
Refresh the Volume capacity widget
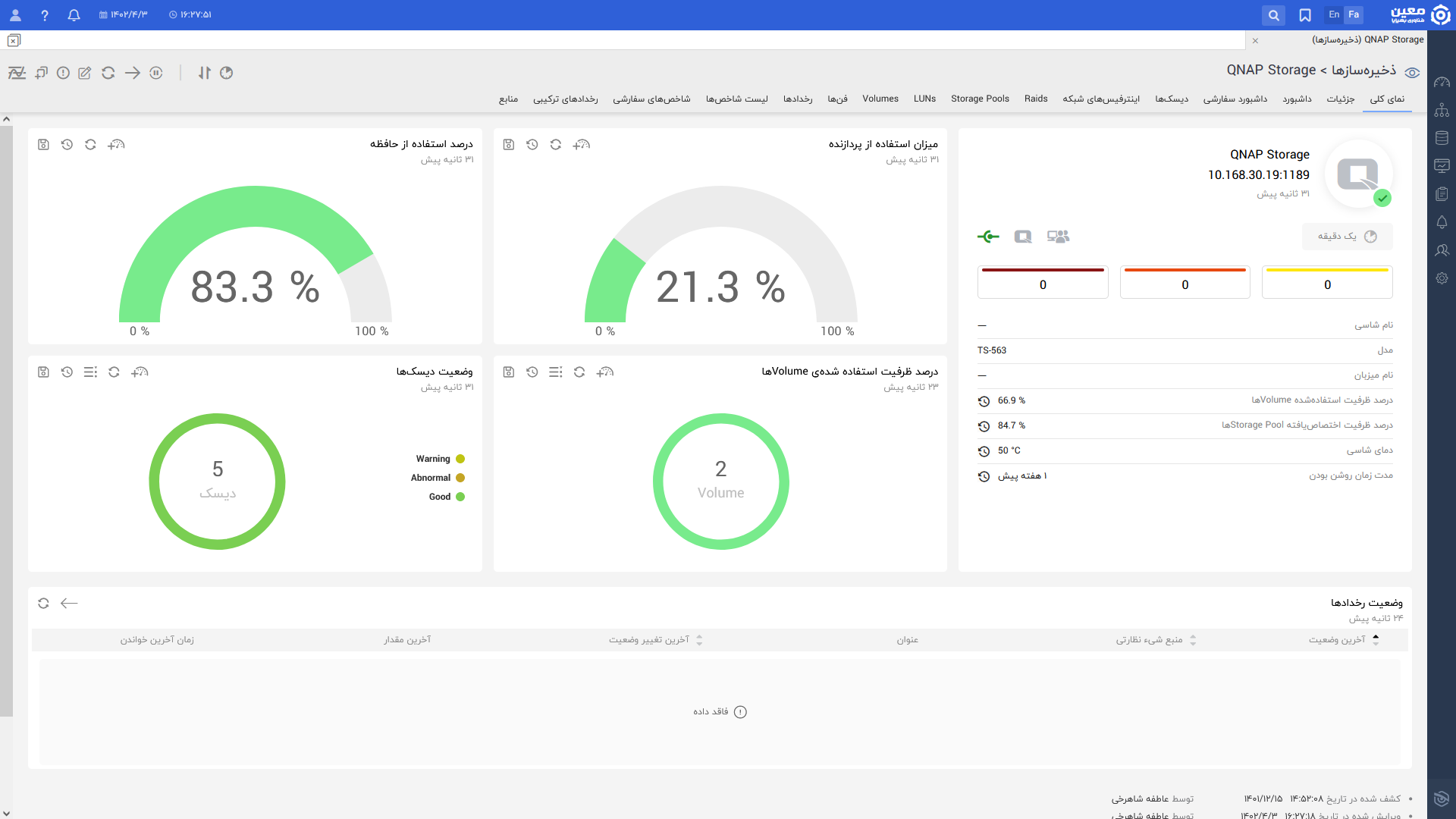tap(579, 372)
